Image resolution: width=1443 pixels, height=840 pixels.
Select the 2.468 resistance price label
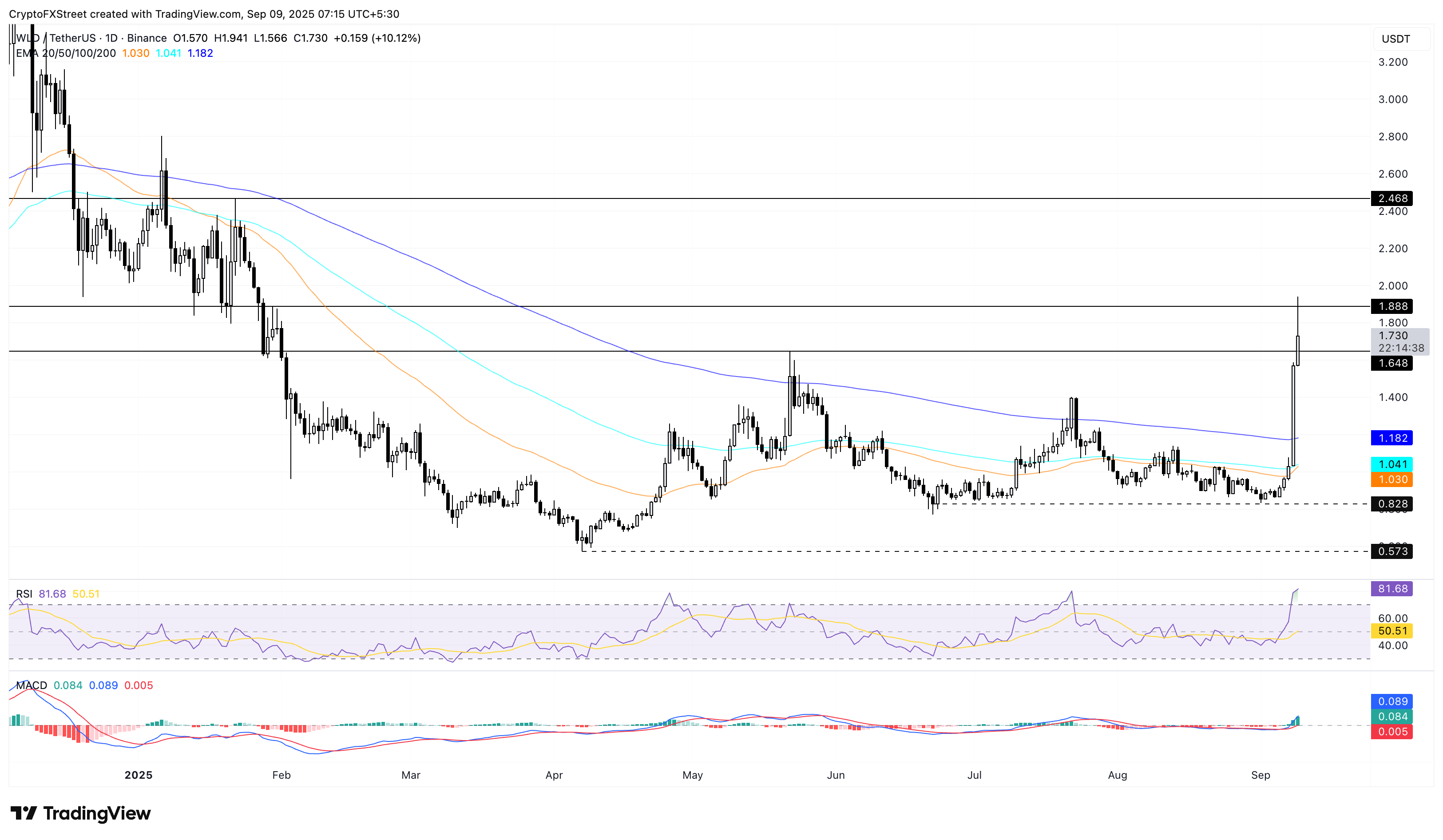[1391, 198]
